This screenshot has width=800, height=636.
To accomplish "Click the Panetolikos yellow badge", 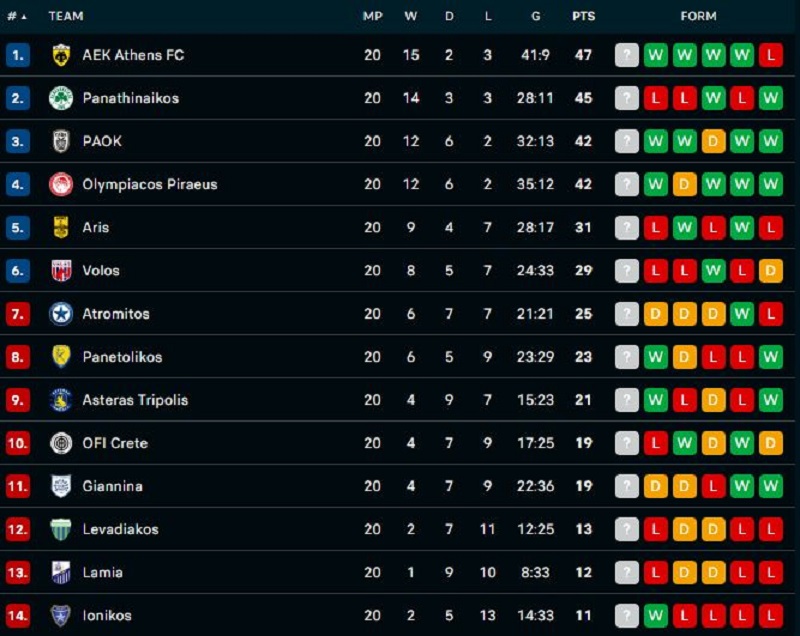I will [61, 357].
